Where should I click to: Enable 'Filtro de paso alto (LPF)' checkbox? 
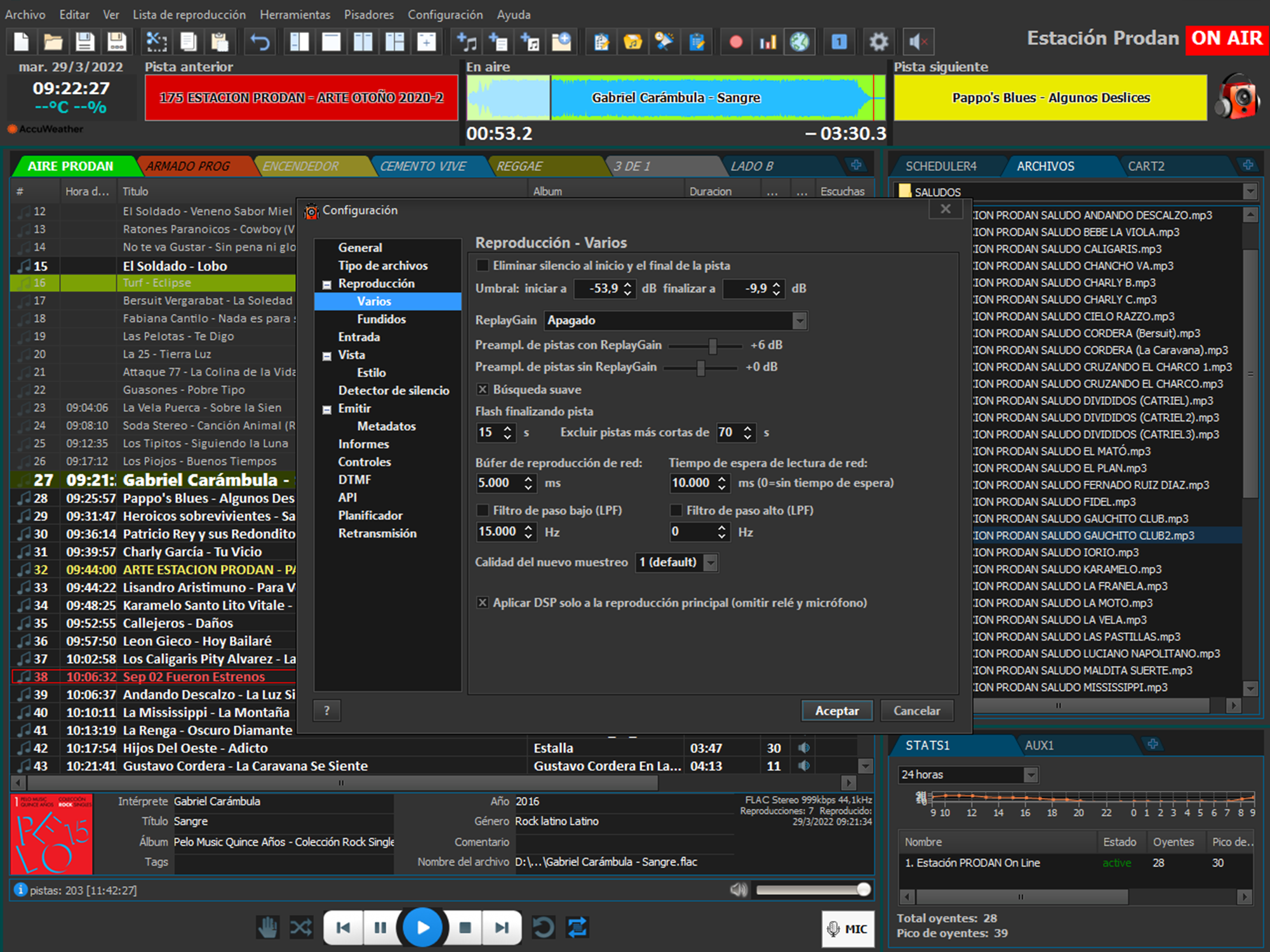pos(676,510)
